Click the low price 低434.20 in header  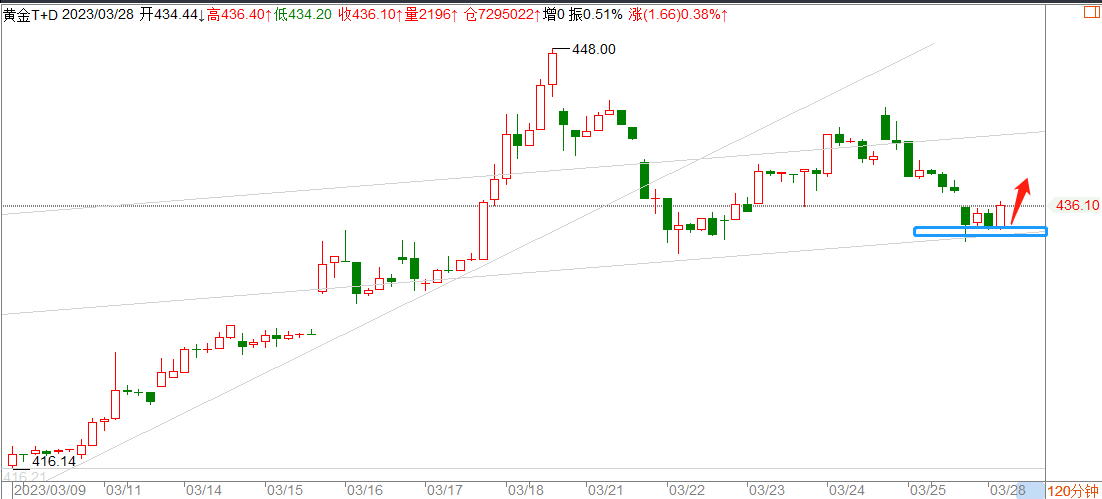click(x=303, y=14)
